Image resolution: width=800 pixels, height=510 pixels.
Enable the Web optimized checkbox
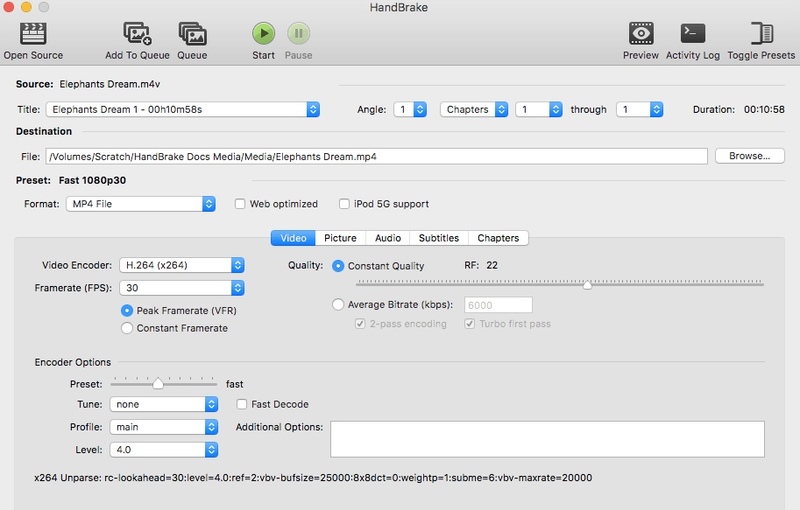(240, 204)
